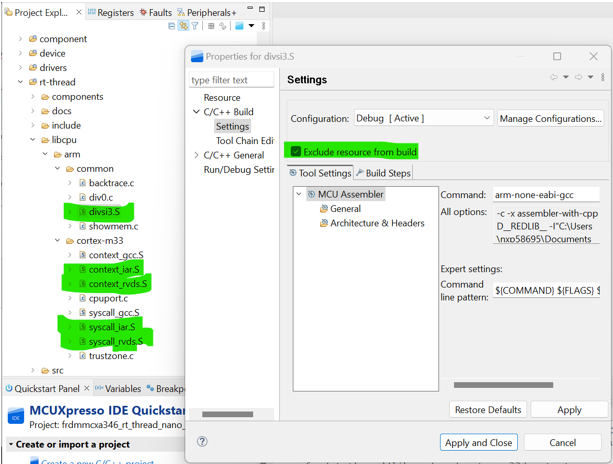Click the blue project icon in Explorer toolbar
Viewport: 613px width, 464px height.
click(x=239, y=26)
